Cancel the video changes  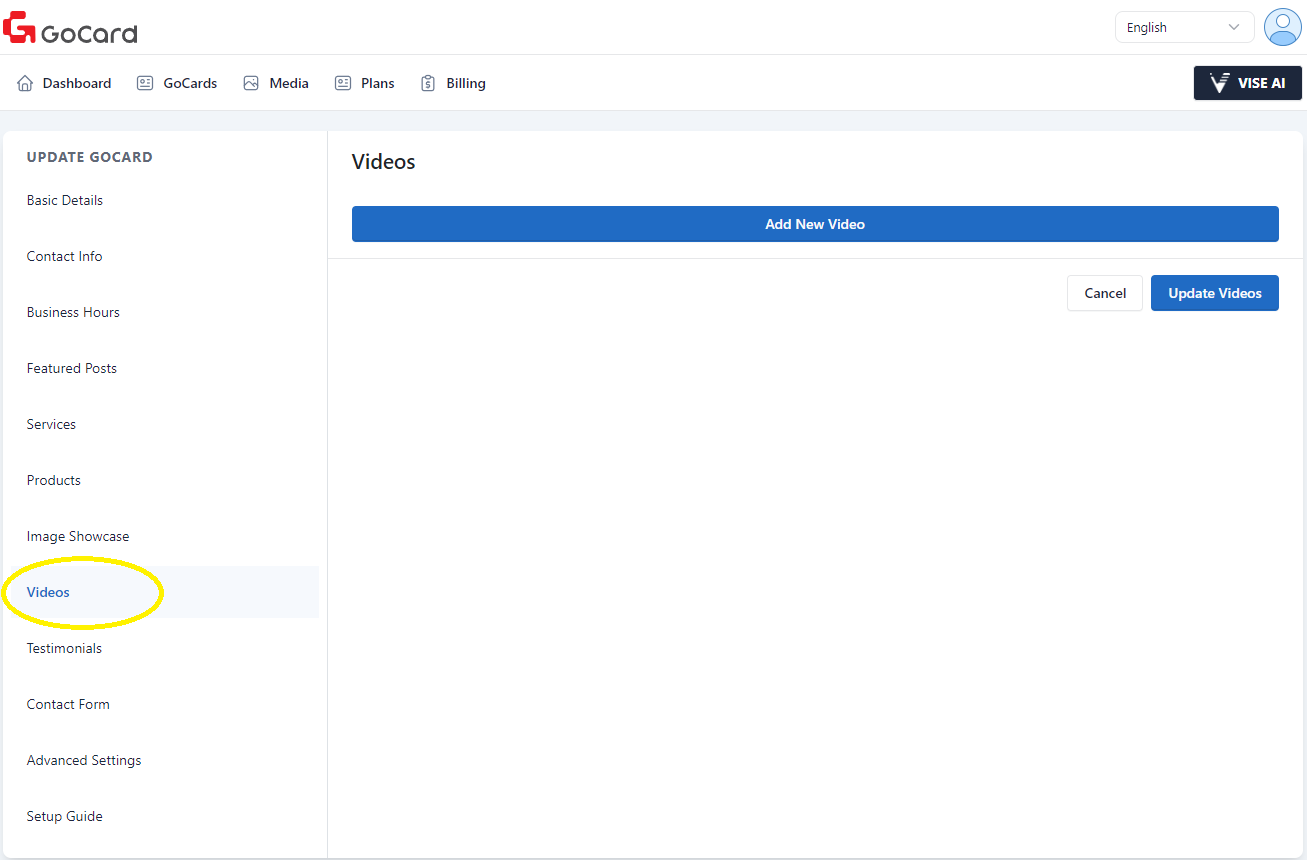[x=1104, y=293]
